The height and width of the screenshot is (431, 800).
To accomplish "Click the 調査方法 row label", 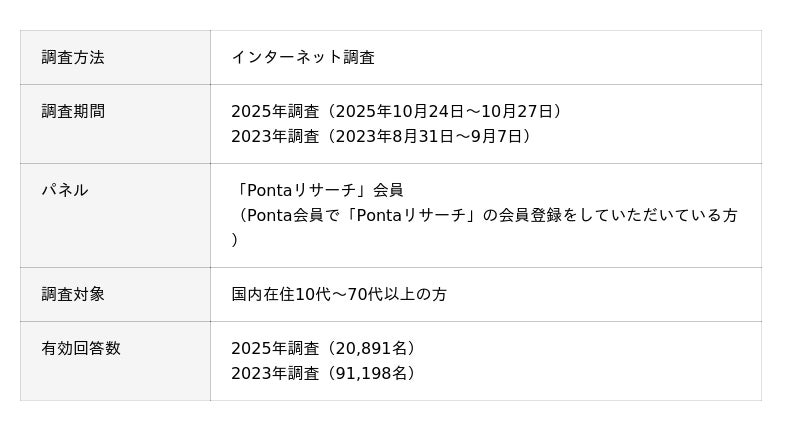I will 73,58.
